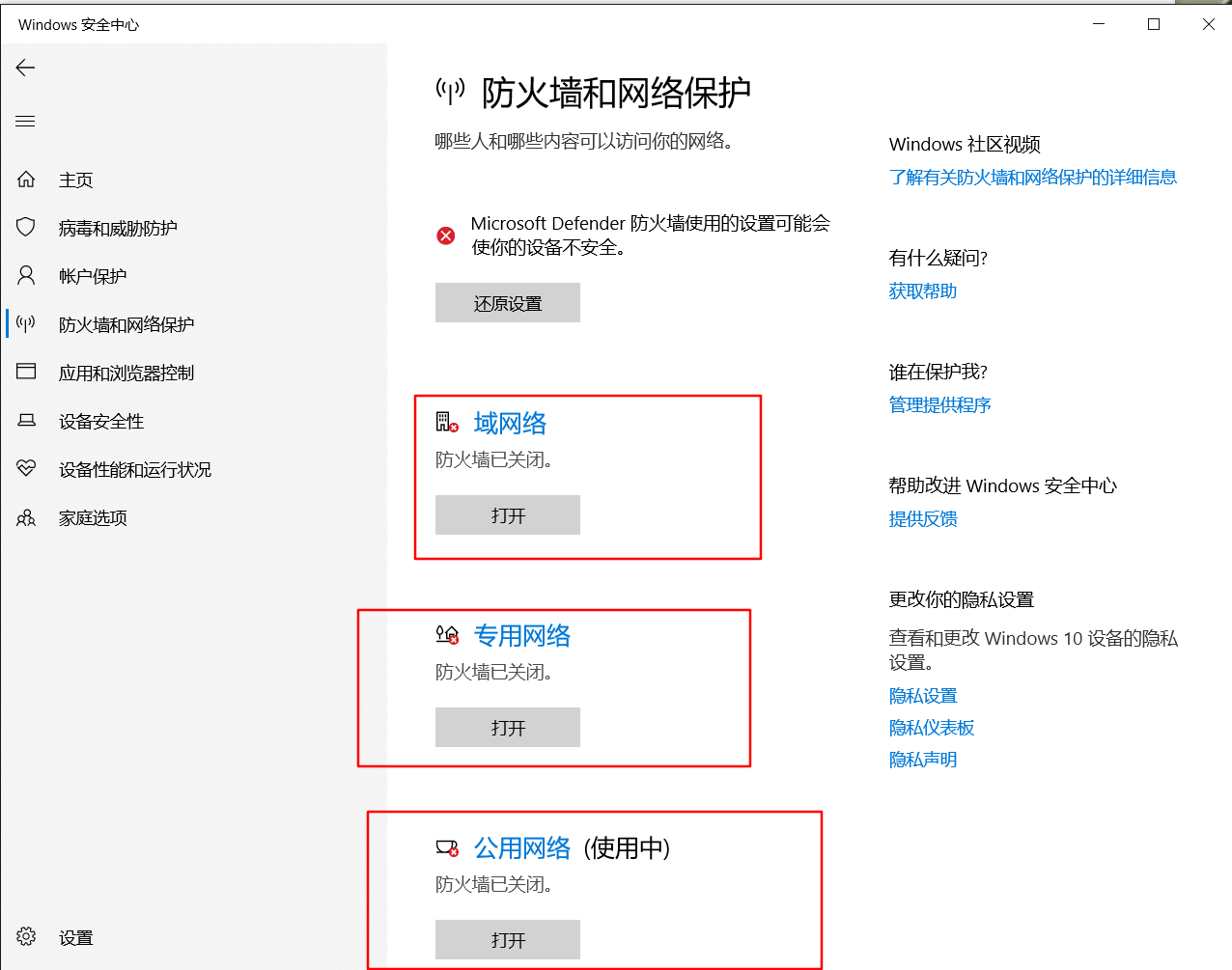Open 病毒和威胁防护 section
Screen dimensions: 1232x970
(x=118, y=228)
